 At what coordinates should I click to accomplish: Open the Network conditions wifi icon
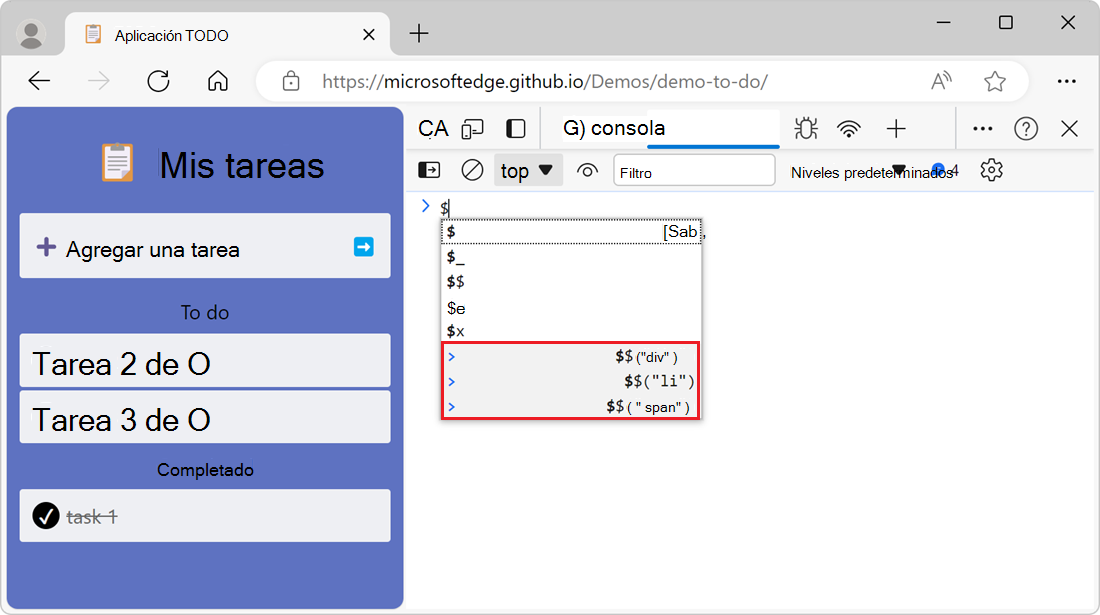coord(849,128)
